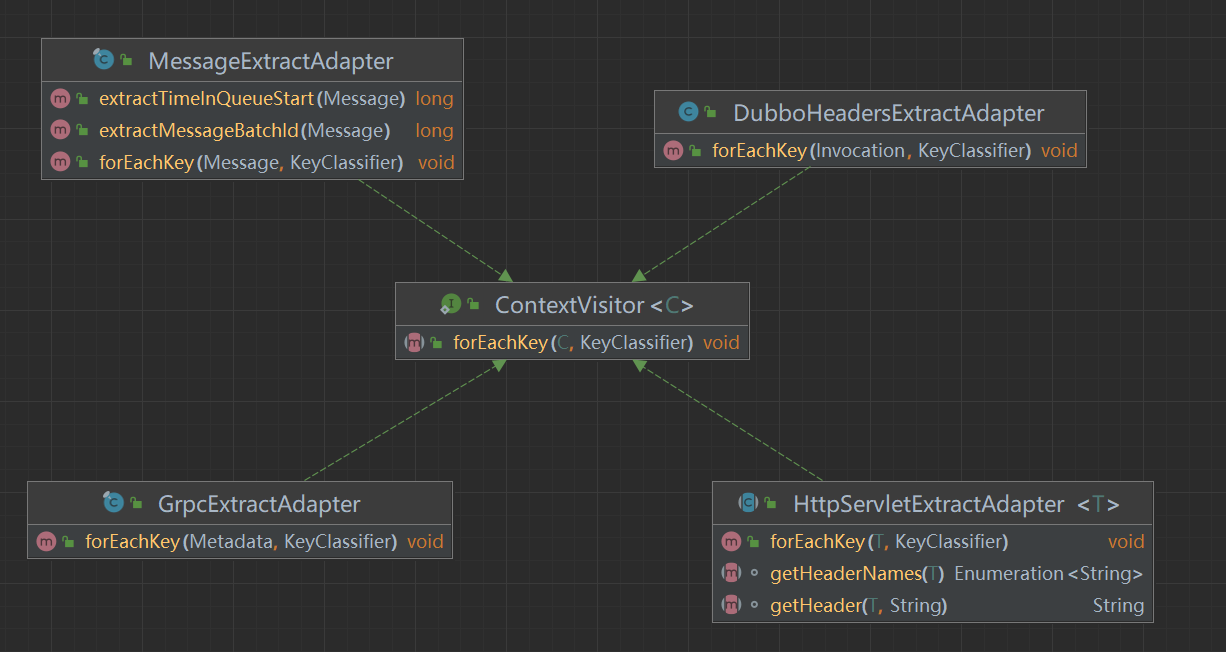Viewport: 1226px width, 652px height.
Task: Click the method icon beside extractMessageBatchId
Action: click(58, 130)
